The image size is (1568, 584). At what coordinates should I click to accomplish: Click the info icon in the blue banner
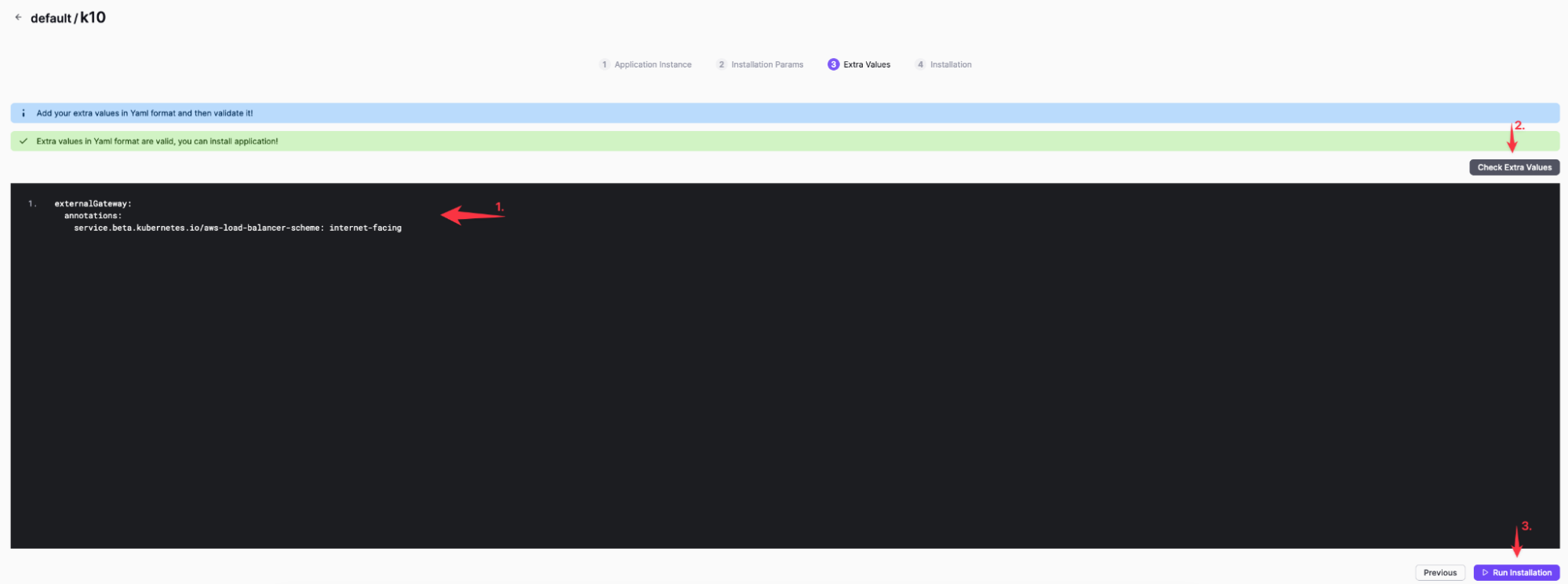coord(24,113)
